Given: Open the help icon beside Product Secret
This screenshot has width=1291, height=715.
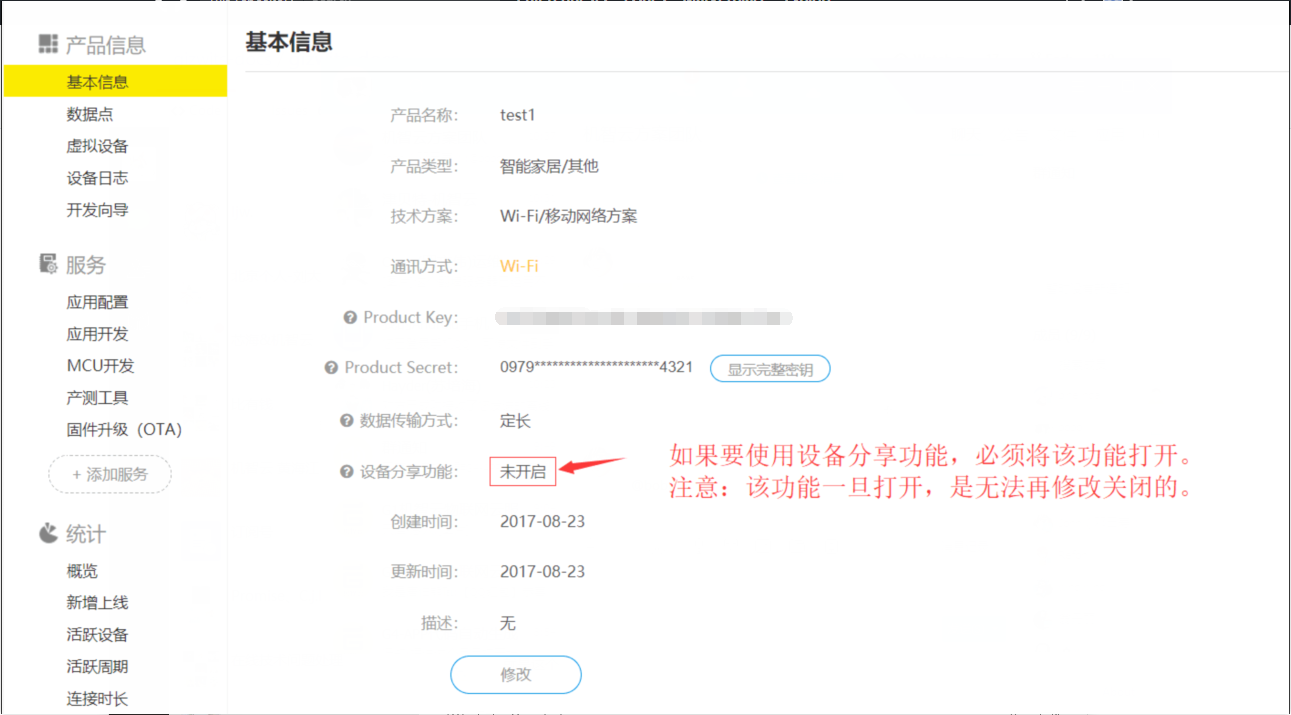Looking at the screenshot, I should tap(330, 368).
